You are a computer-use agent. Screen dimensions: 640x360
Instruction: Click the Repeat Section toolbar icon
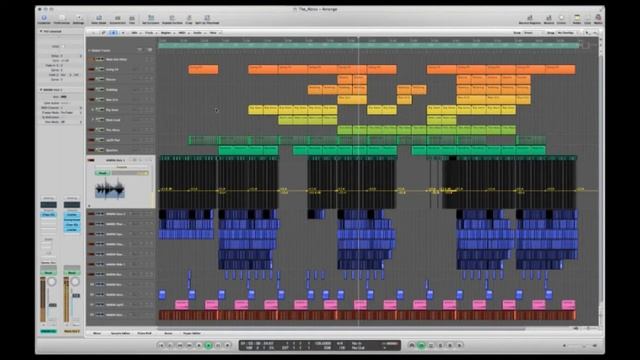pos(172,19)
